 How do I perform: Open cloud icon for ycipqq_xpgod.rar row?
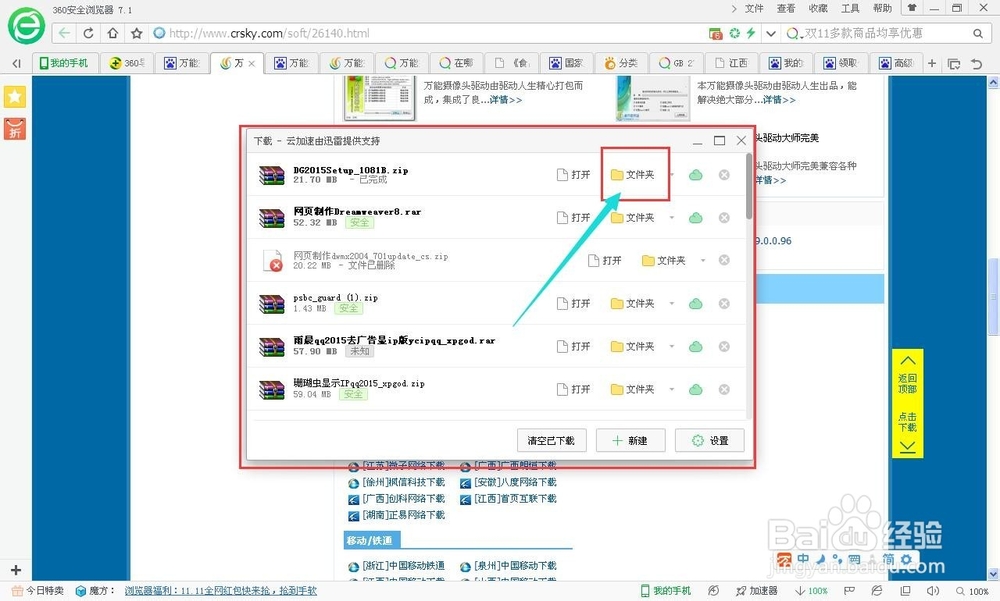click(696, 346)
